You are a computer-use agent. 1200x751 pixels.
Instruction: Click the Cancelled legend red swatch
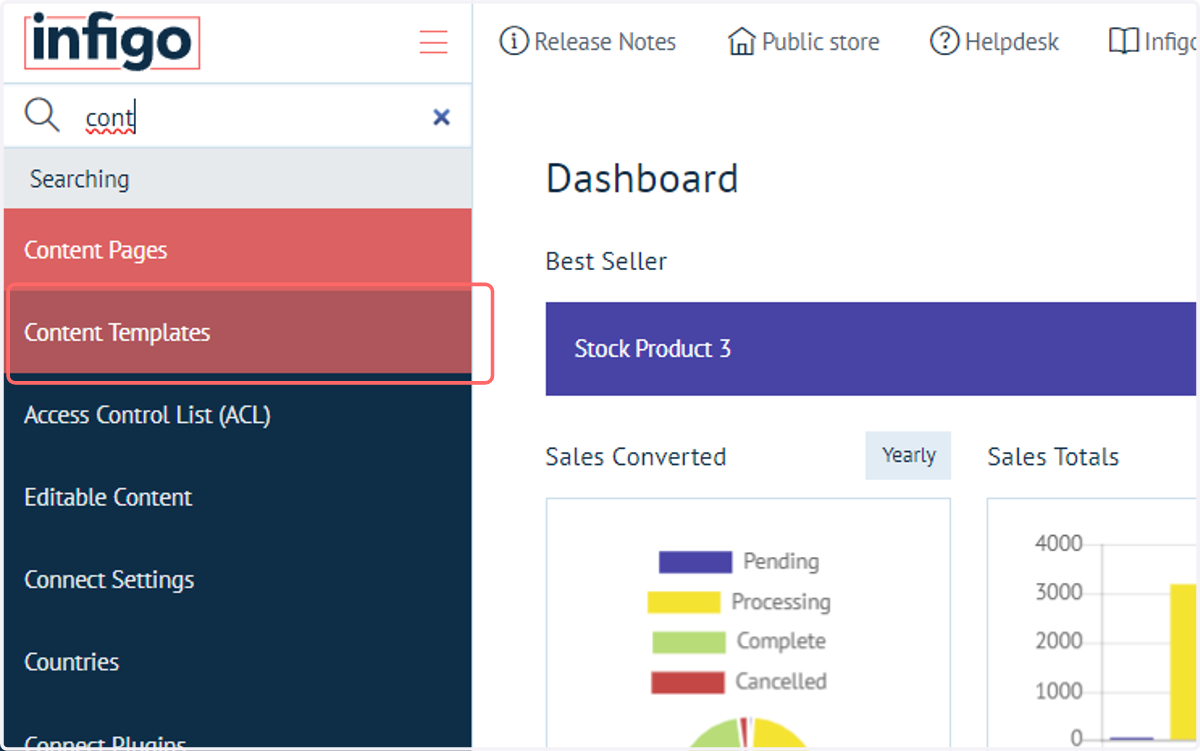pyautogui.click(x=687, y=683)
